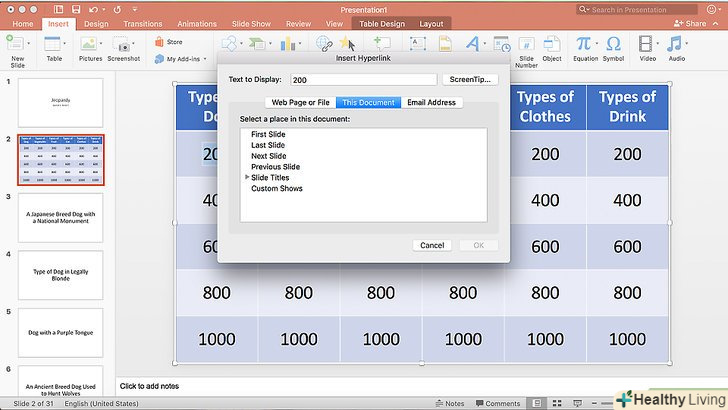
Task: Open the Pictures insert tool
Action: point(91,44)
